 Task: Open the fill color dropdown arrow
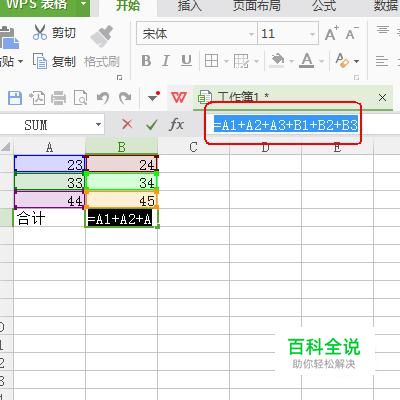click(291, 61)
